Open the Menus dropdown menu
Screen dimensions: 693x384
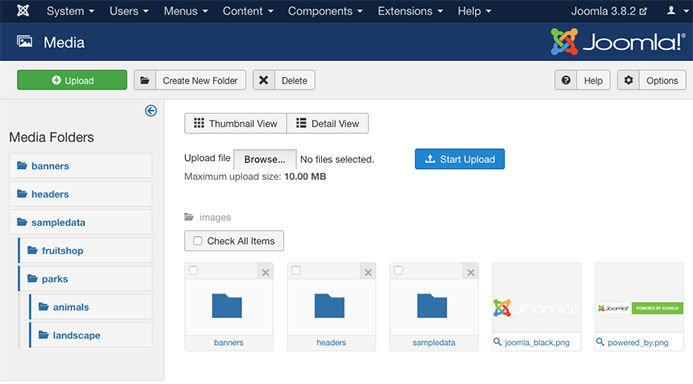(186, 11)
